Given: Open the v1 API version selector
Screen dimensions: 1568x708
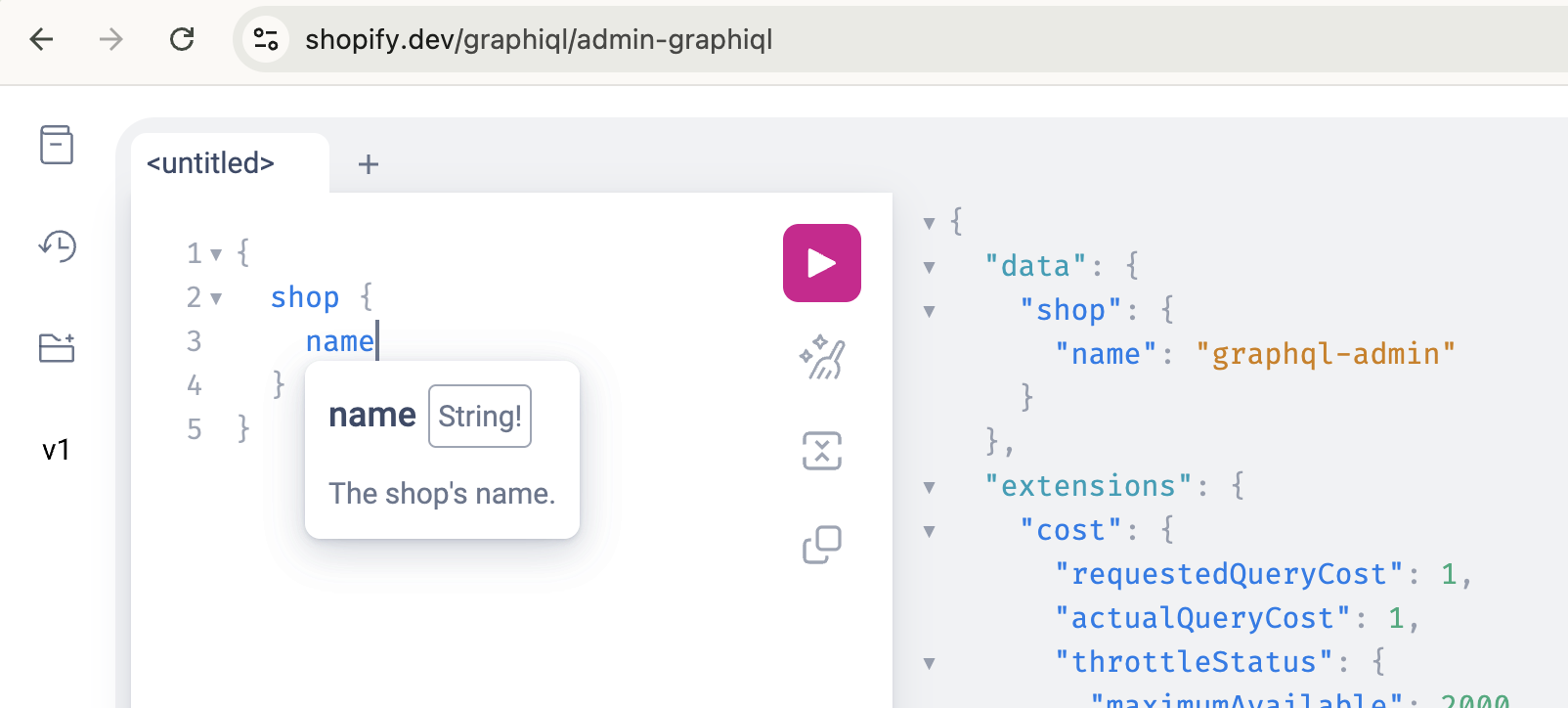Looking at the screenshot, I should pos(56,450).
